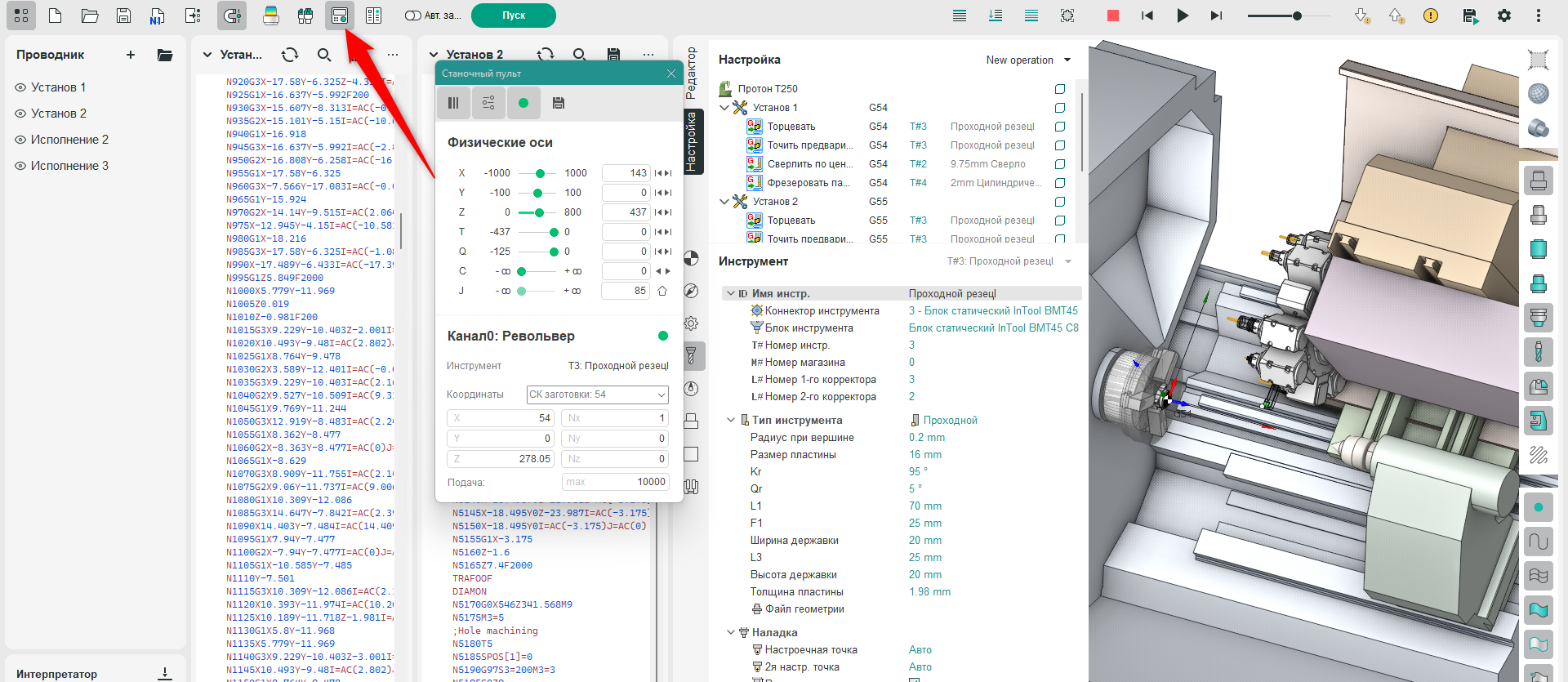Image resolution: width=1568 pixels, height=682 pixels.
Task: Check the box for Торцевать in Установ 1
Action: click(x=1060, y=127)
